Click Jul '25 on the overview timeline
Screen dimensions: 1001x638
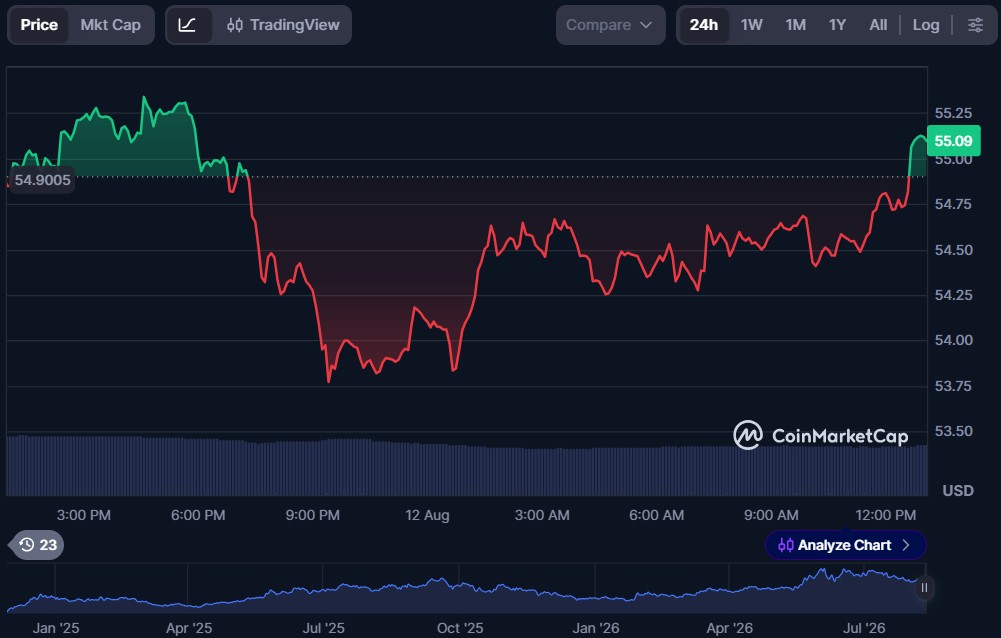point(323,628)
